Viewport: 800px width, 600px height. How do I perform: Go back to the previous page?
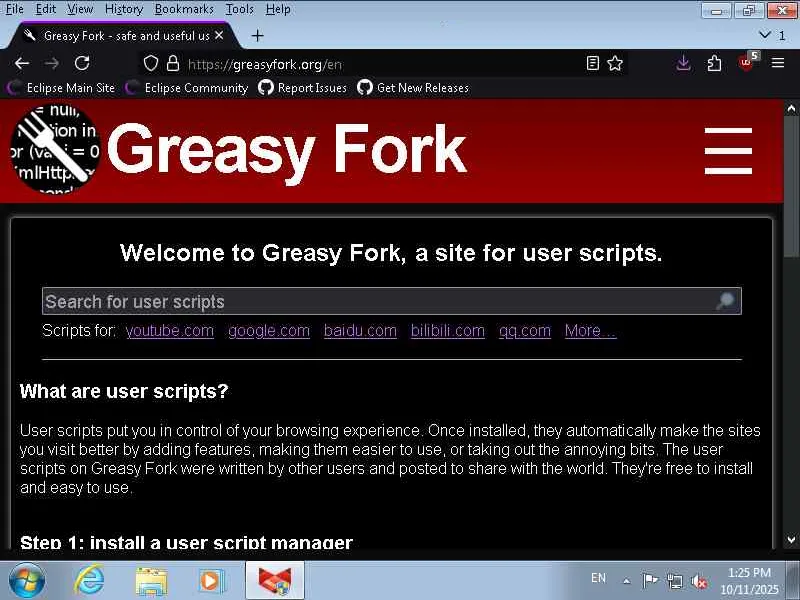(22, 64)
